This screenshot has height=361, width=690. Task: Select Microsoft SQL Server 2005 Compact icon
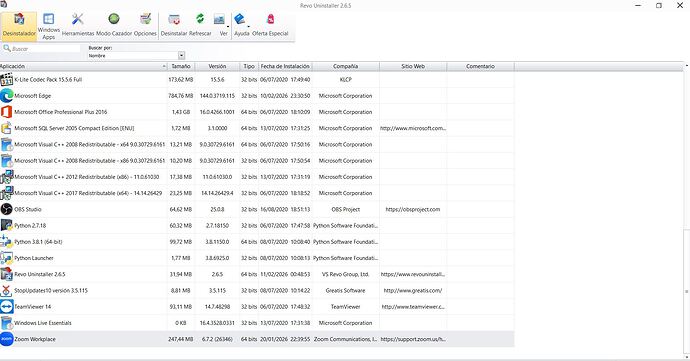tap(7, 129)
